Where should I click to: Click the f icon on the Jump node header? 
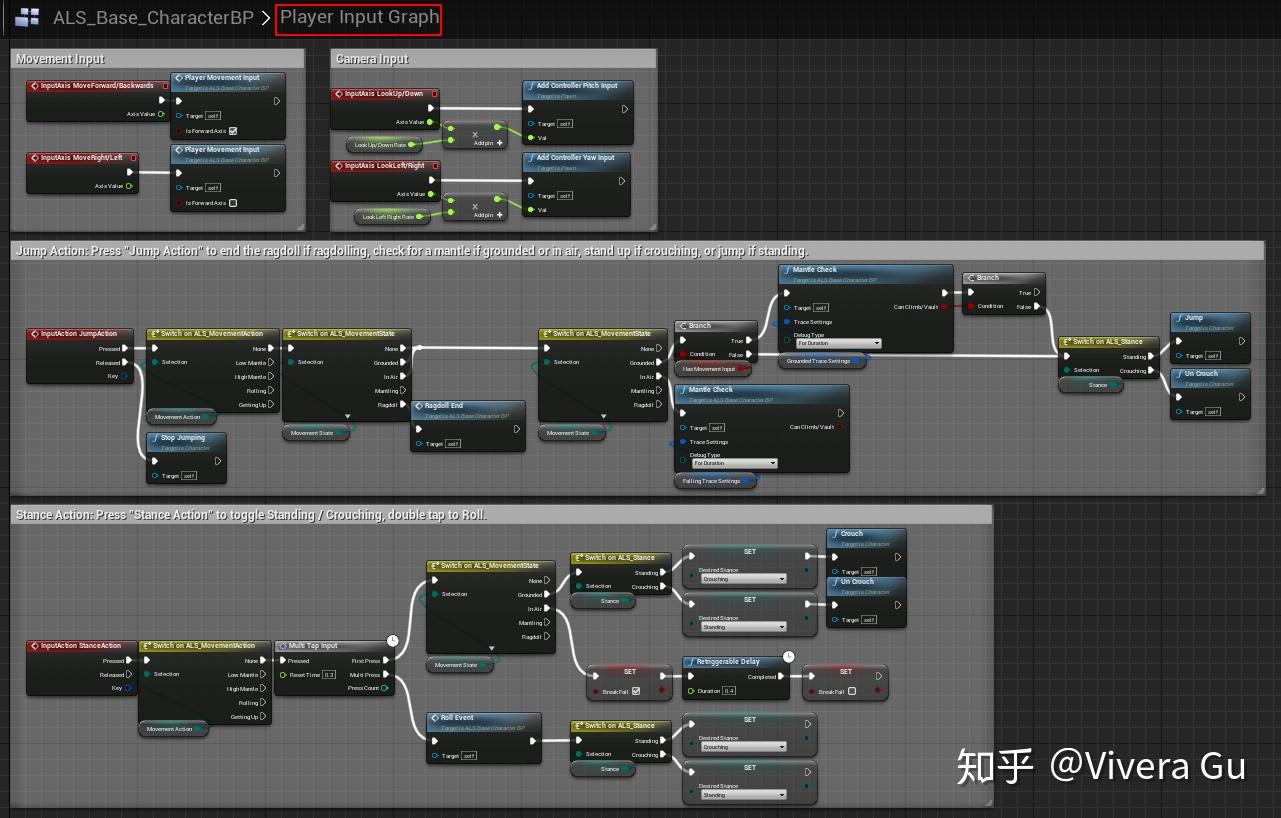tap(1179, 317)
